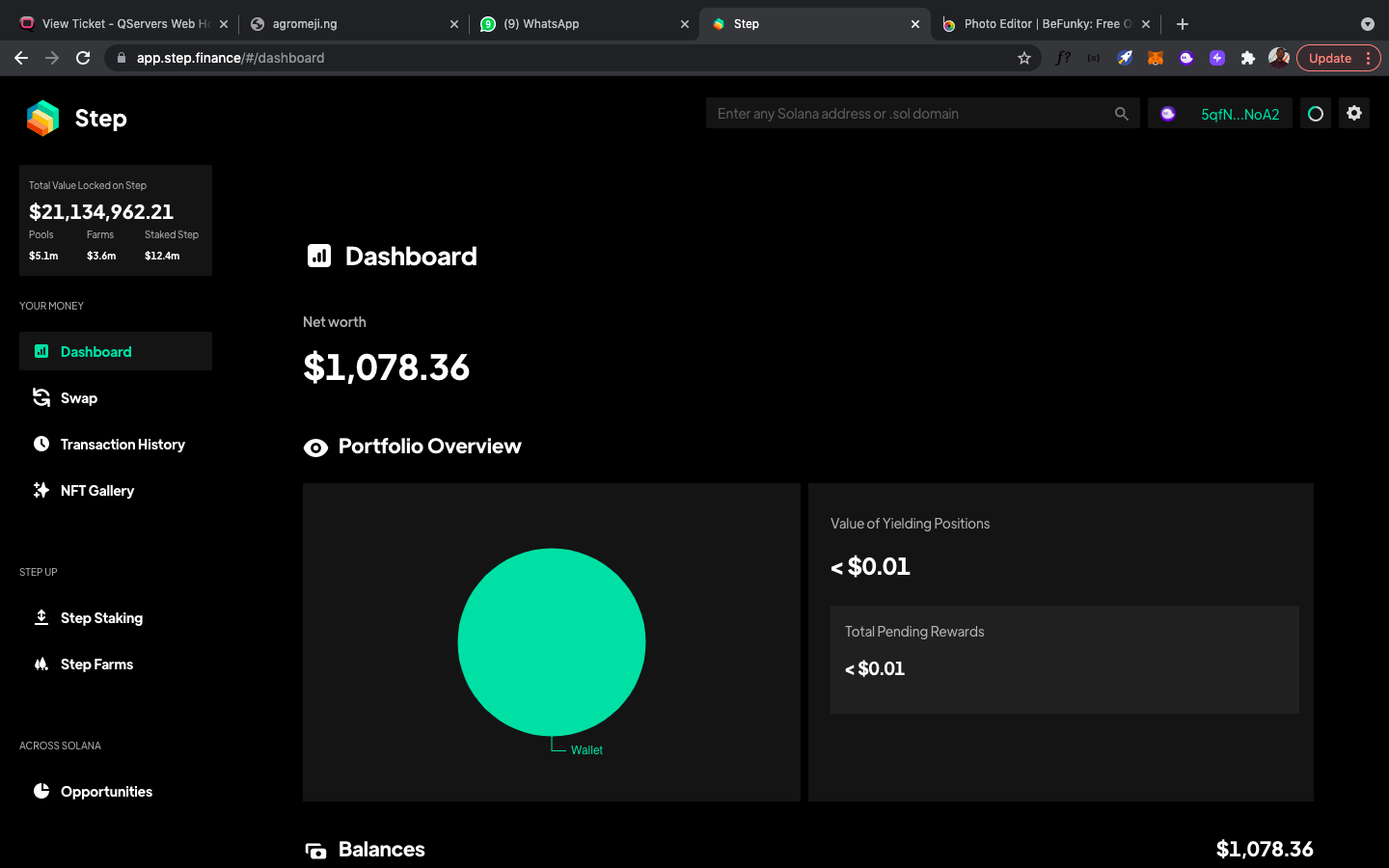Click Value of Yielding Positions amount

click(870, 567)
